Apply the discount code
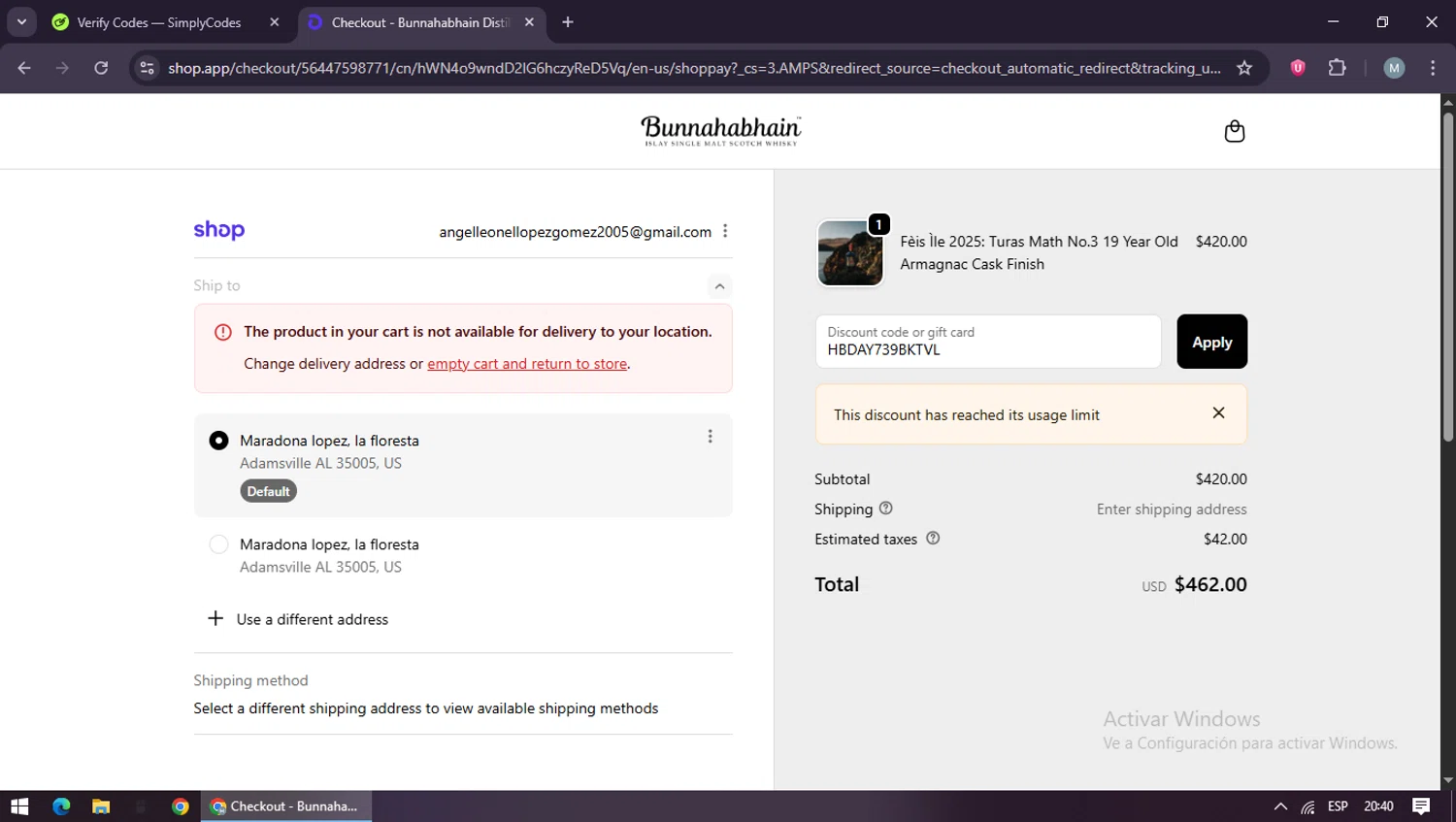 (1211, 342)
